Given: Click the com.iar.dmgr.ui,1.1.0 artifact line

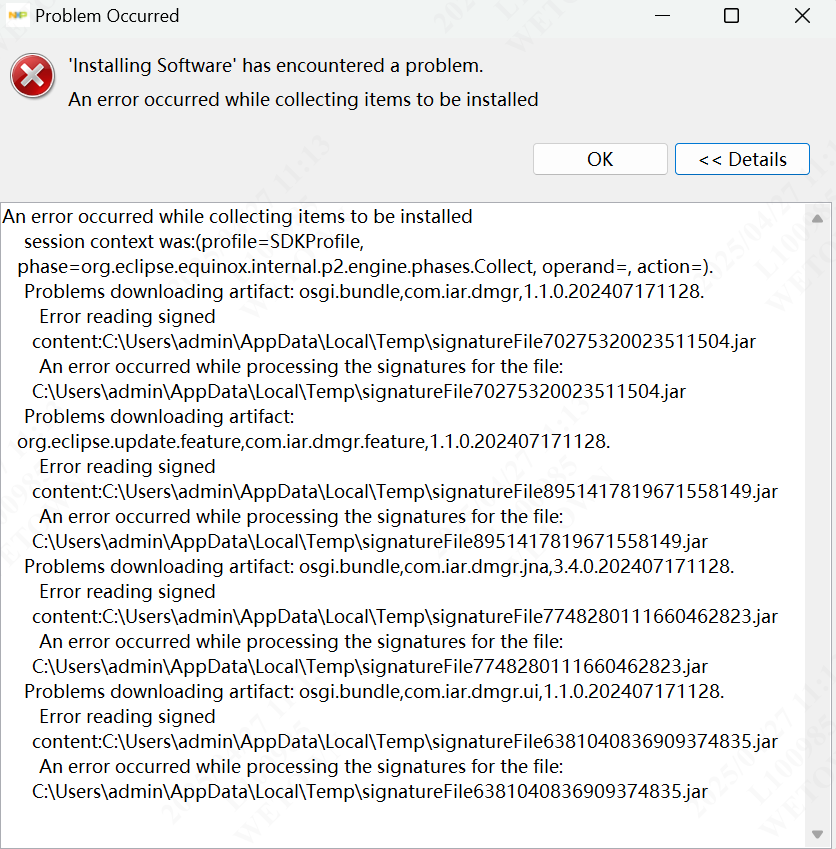Looking at the screenshot, I should pyautogui.click(x=374, y=692).
